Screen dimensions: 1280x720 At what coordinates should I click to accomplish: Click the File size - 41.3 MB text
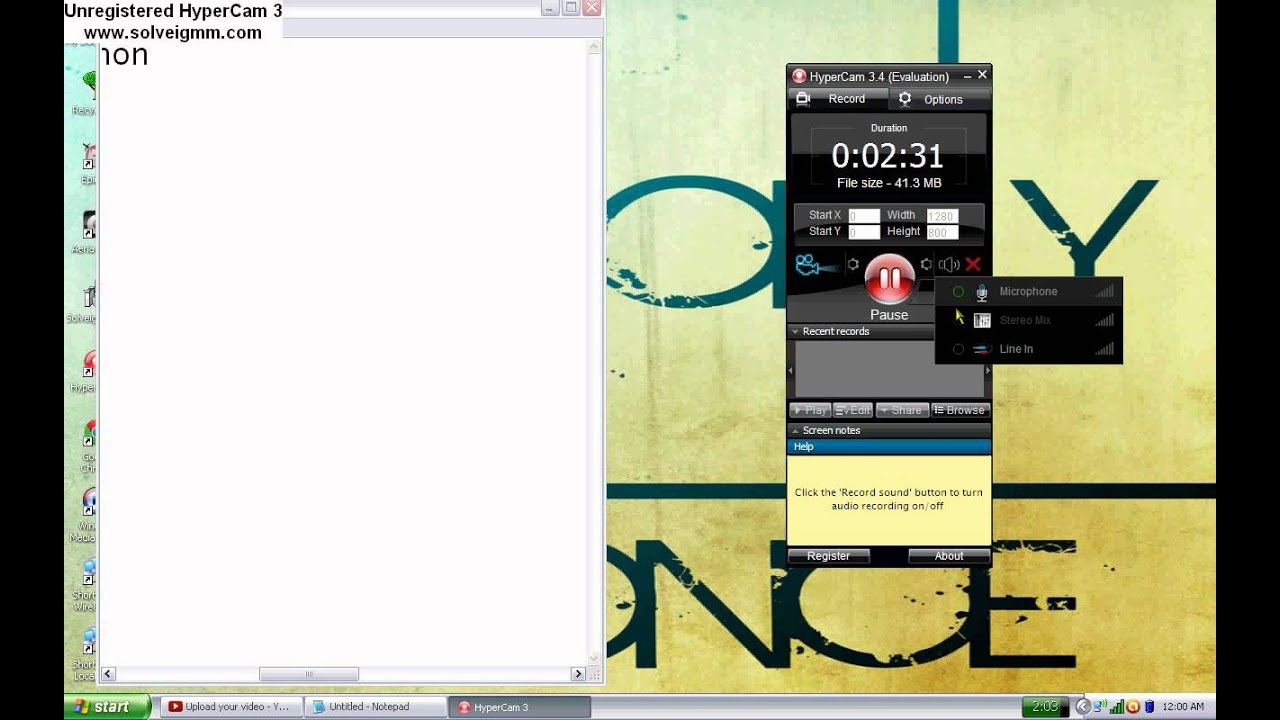click(x=889, y=183)
